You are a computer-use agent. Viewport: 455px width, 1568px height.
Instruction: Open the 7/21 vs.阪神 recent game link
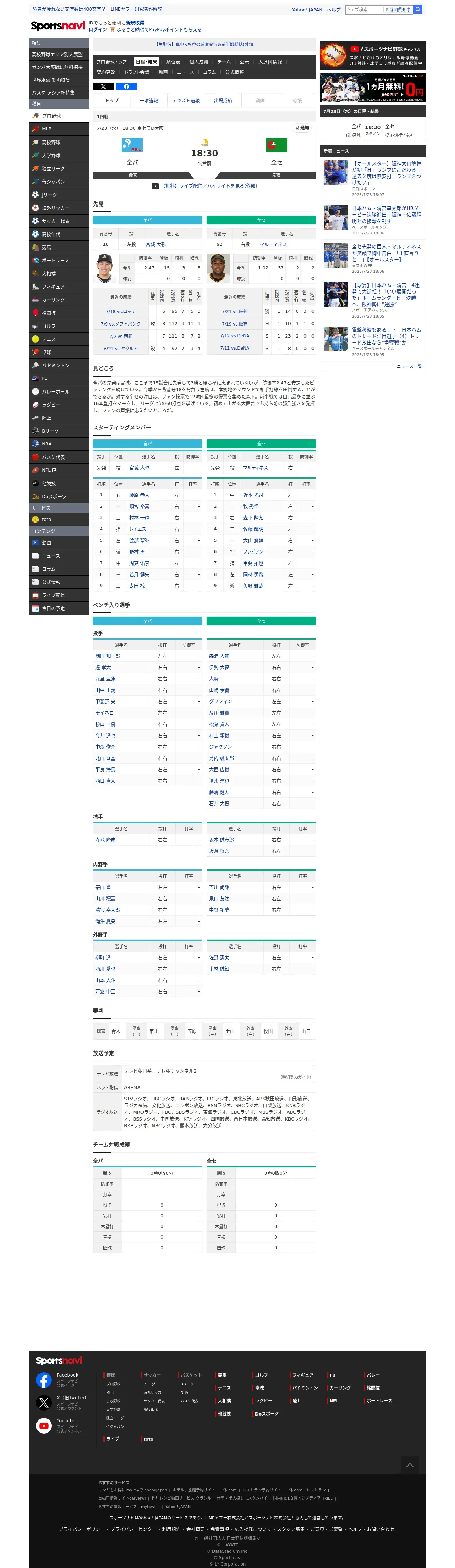[235, 312]
